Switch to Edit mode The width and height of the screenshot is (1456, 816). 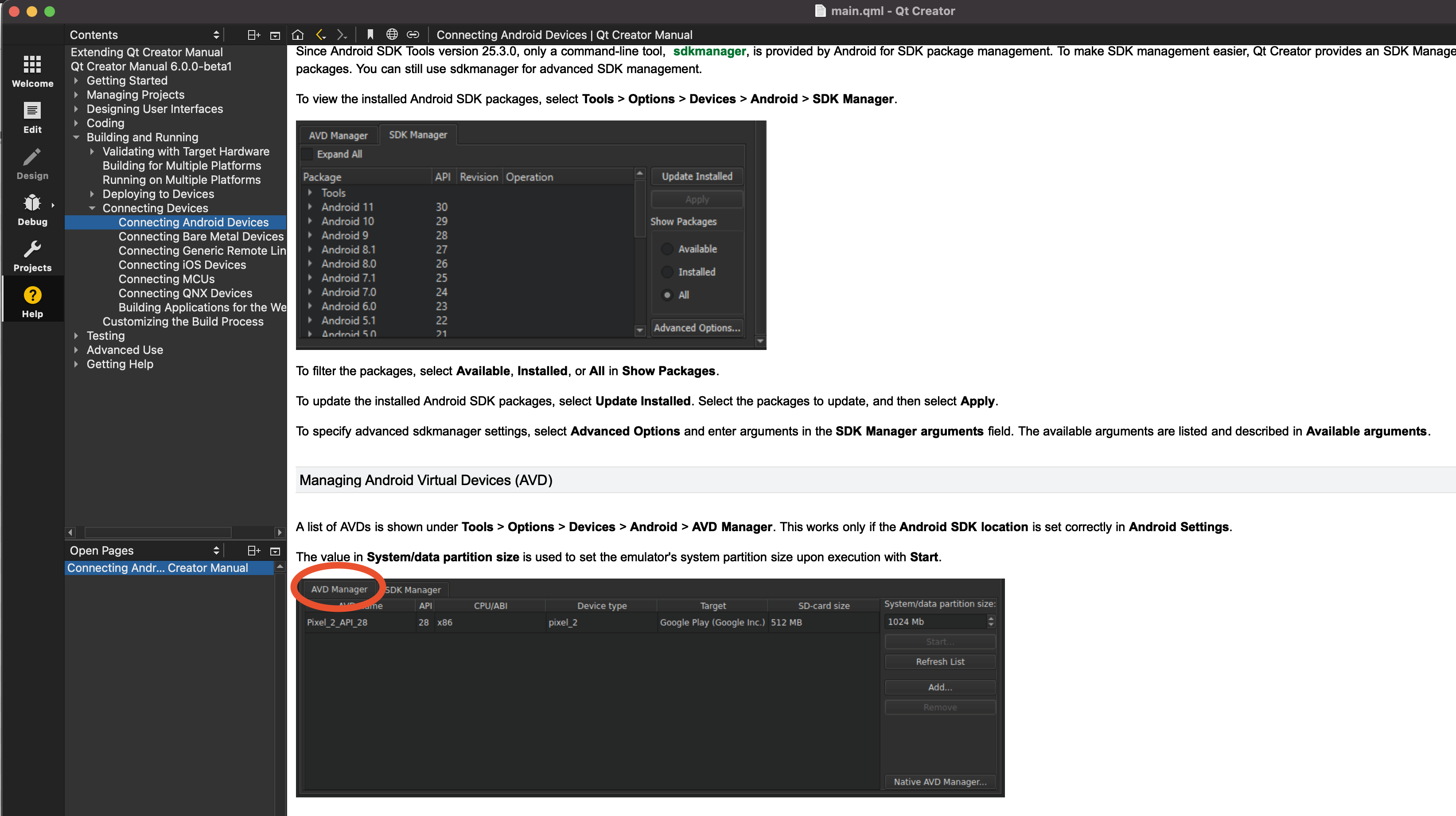(32, 117)
